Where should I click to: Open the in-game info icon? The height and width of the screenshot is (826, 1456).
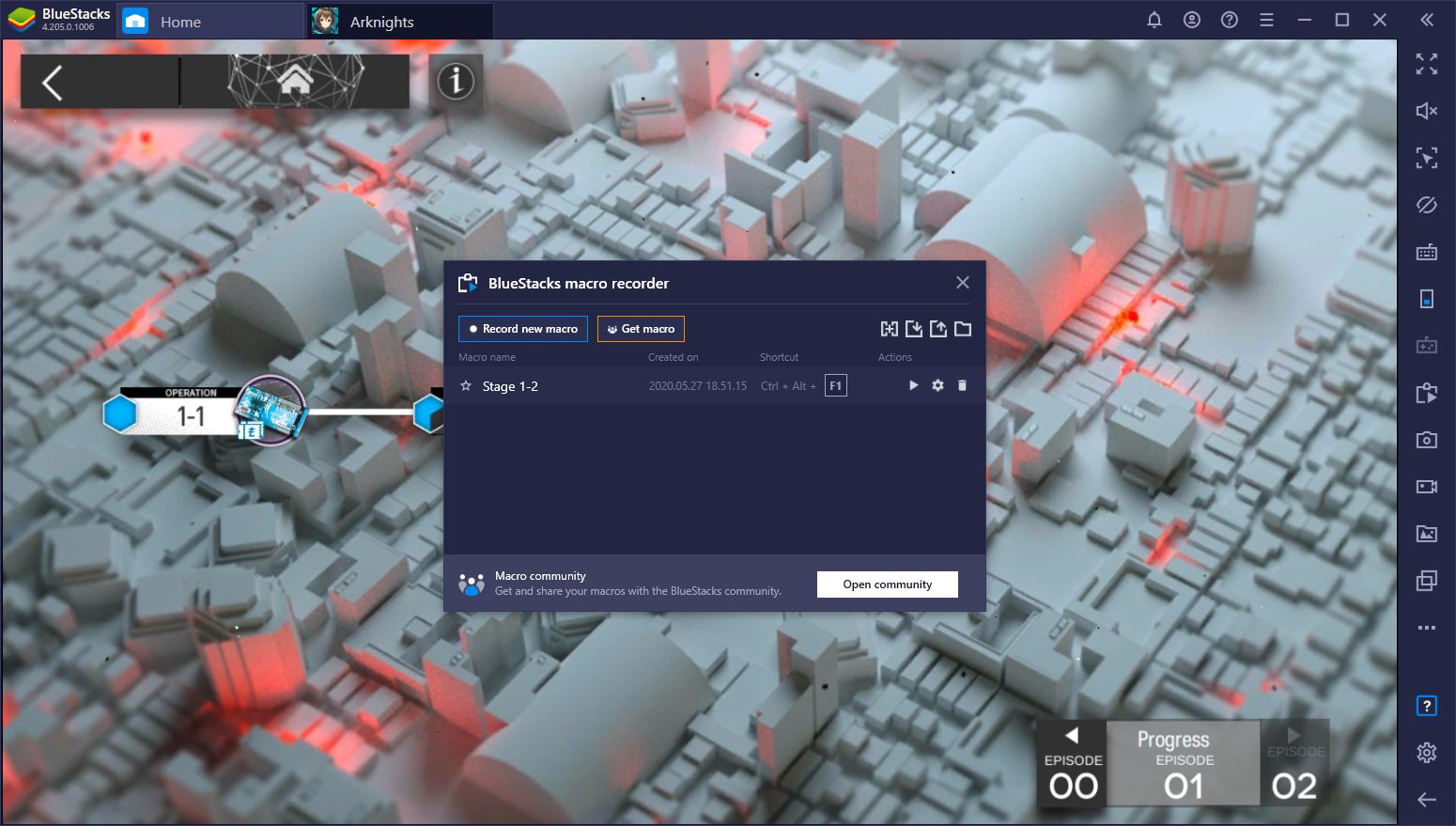(x=456, y=81)
